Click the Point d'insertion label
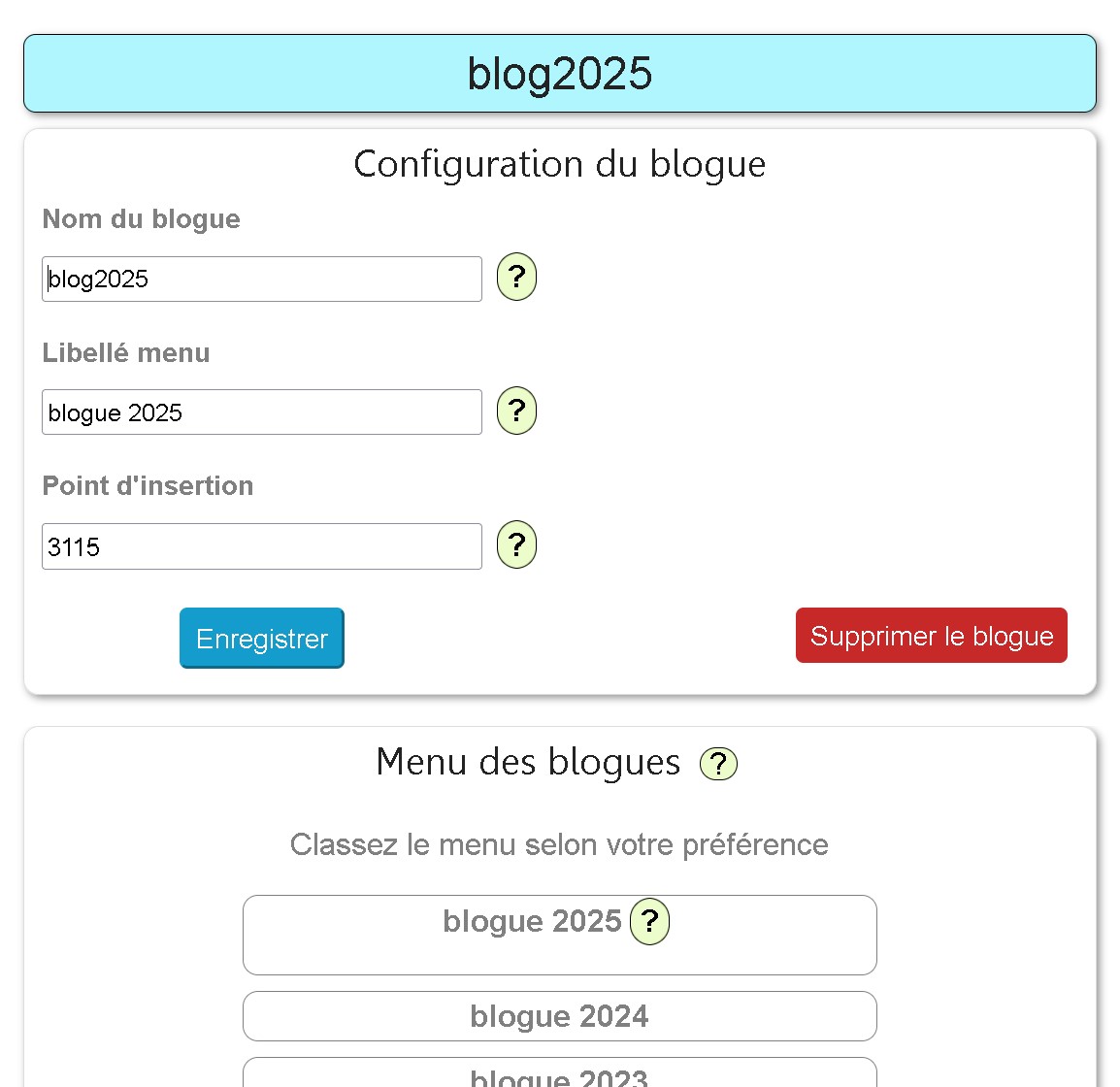The width and height of the screenshot is (1120, 1087). tap(148, 485)
